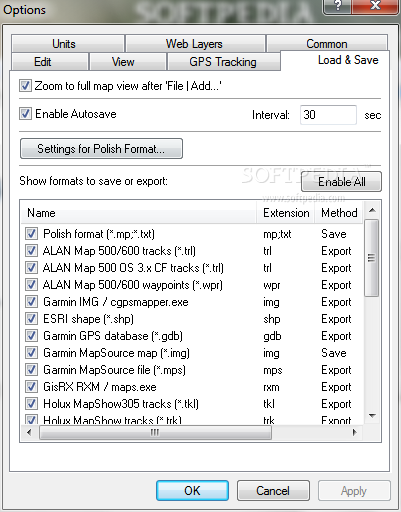Sort list by Extension column header
401x512 pixels.
[286, 213]
